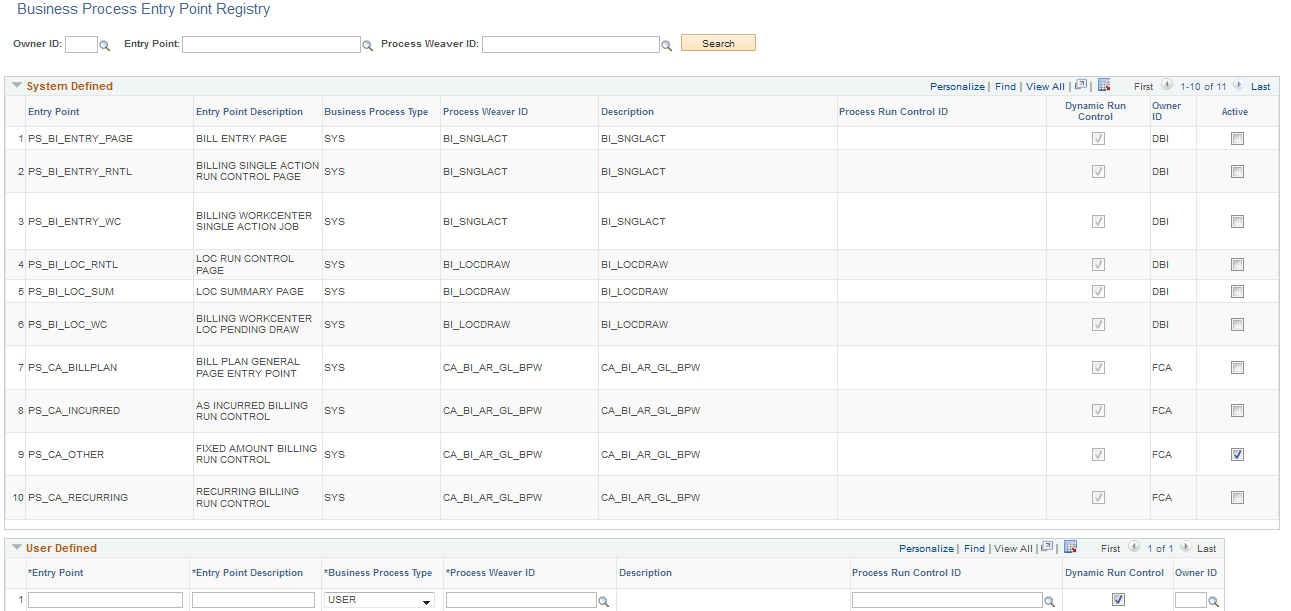Collapse the System Defined section
Viewport: 1291px width, 611px height.
pos(16,85)
